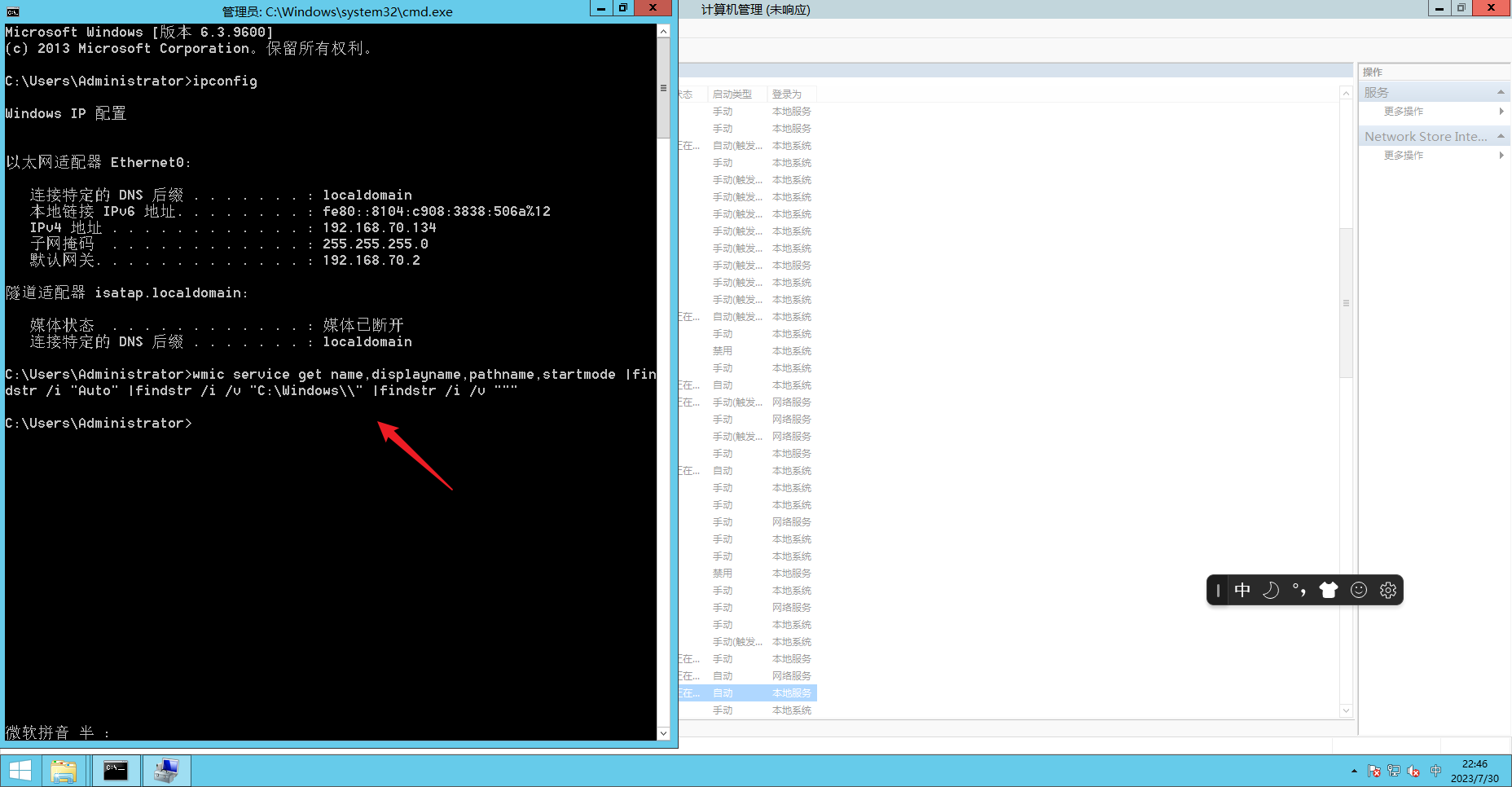1512x787 pixels.
Task: Close the 计算机管理 window
Action: (1491, 8)
